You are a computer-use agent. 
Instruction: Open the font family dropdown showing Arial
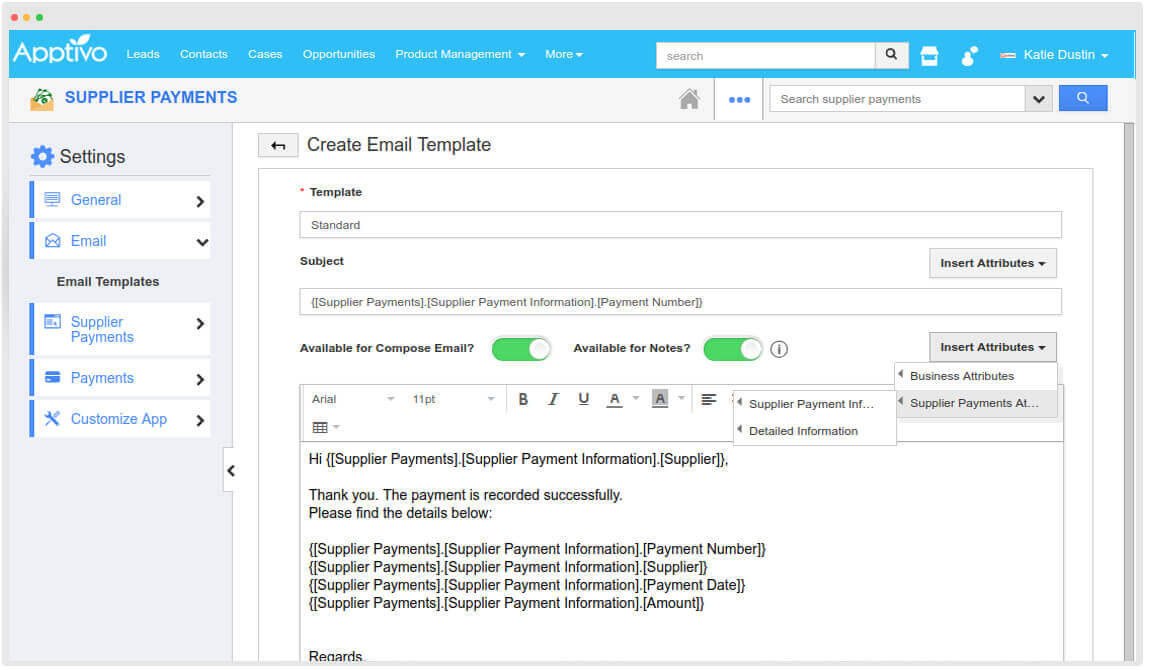coord(350,398)
